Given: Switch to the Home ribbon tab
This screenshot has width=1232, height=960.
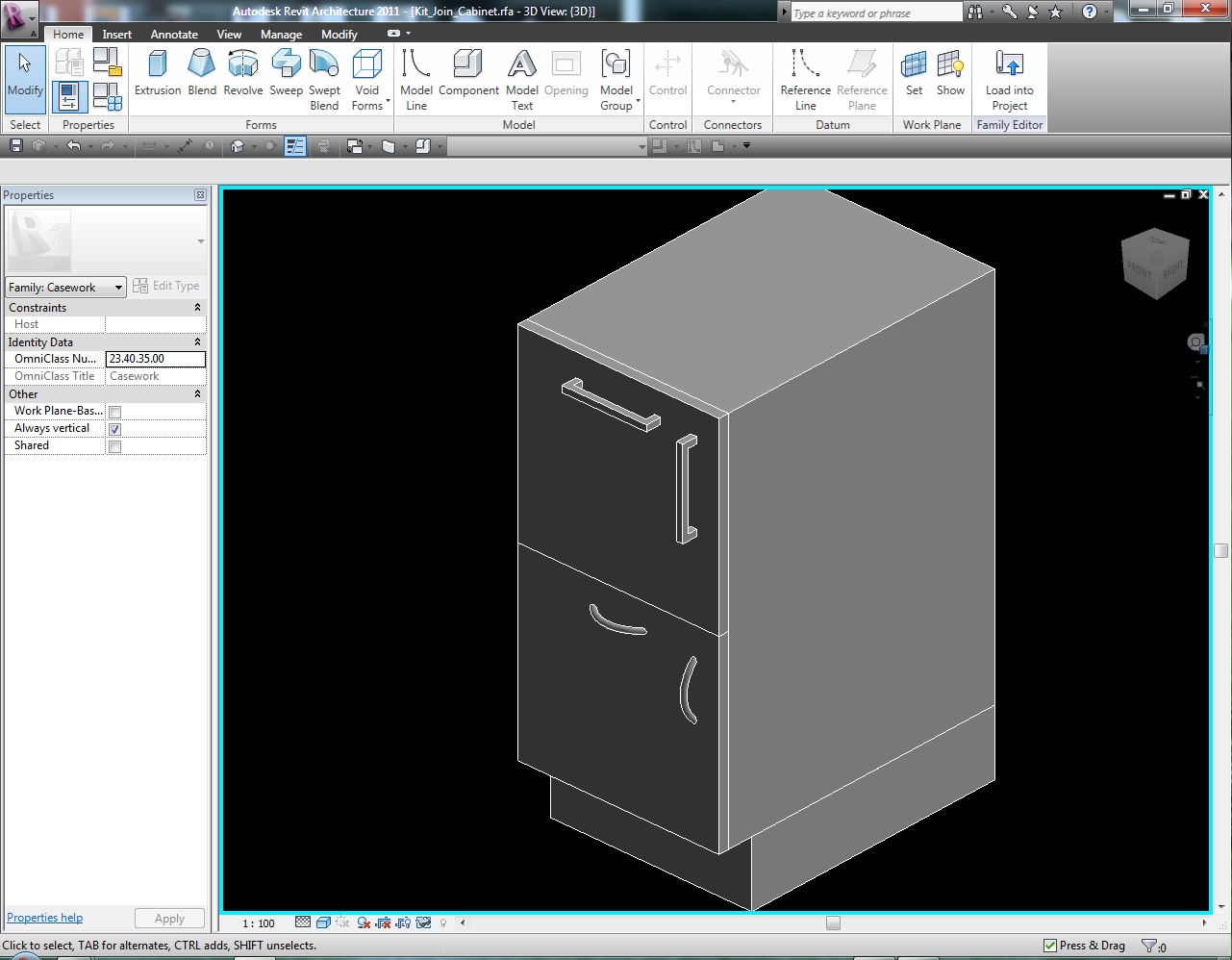Looking at the screenshot, I should click(x=68, y=34).
